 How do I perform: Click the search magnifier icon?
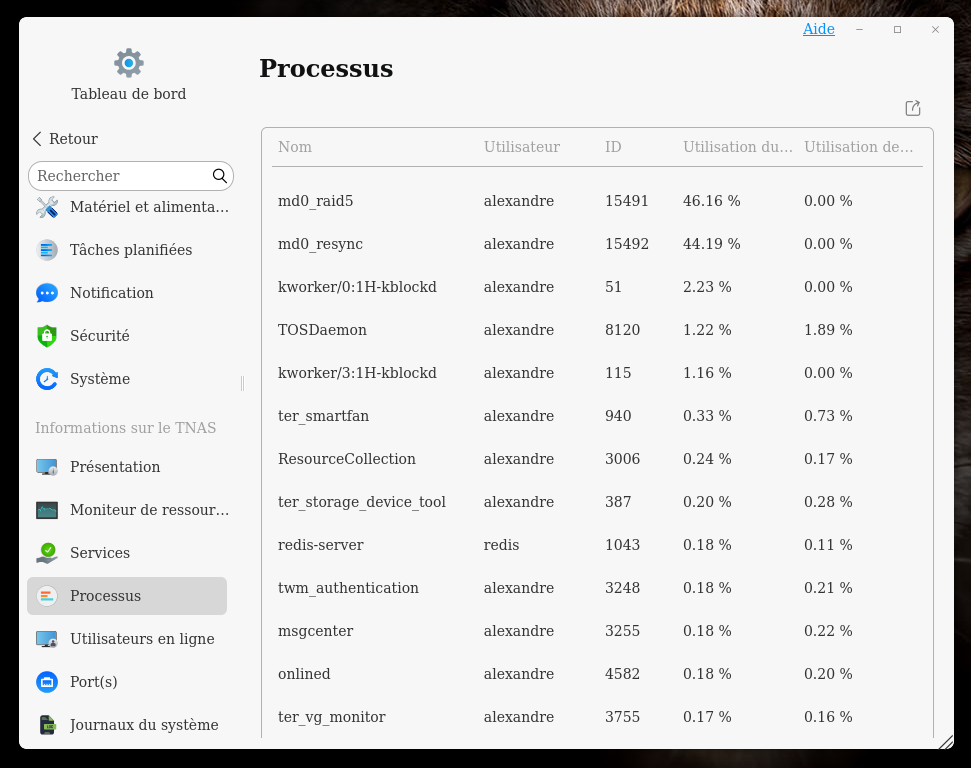(x=220, y=176)
